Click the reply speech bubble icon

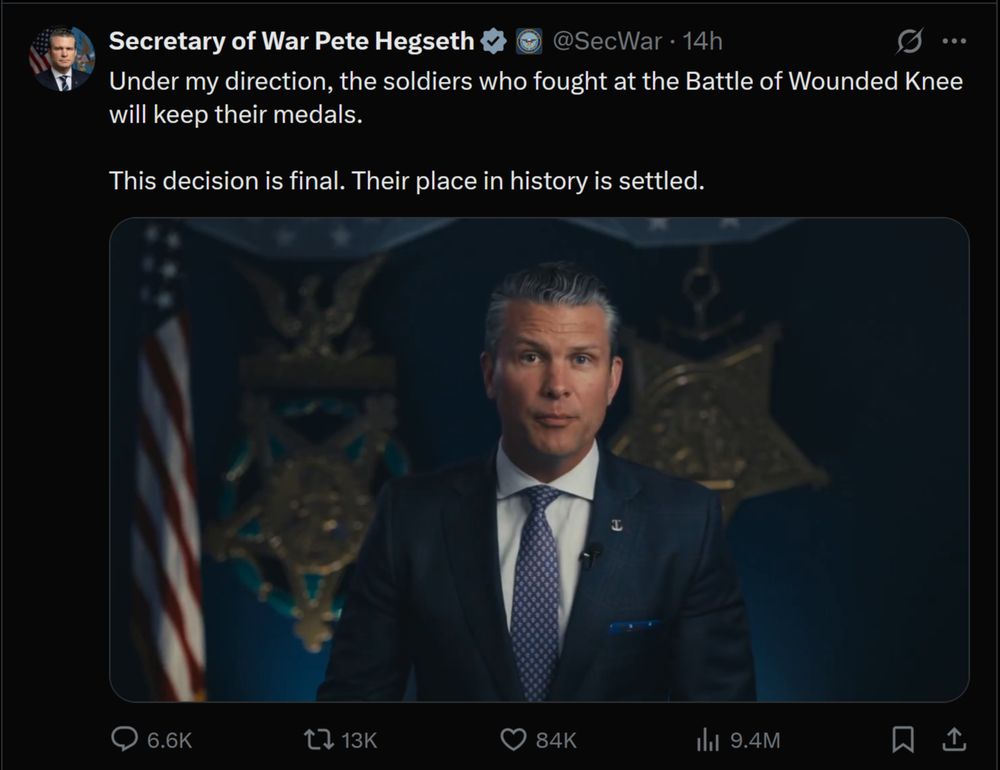[x=124, y=739]
